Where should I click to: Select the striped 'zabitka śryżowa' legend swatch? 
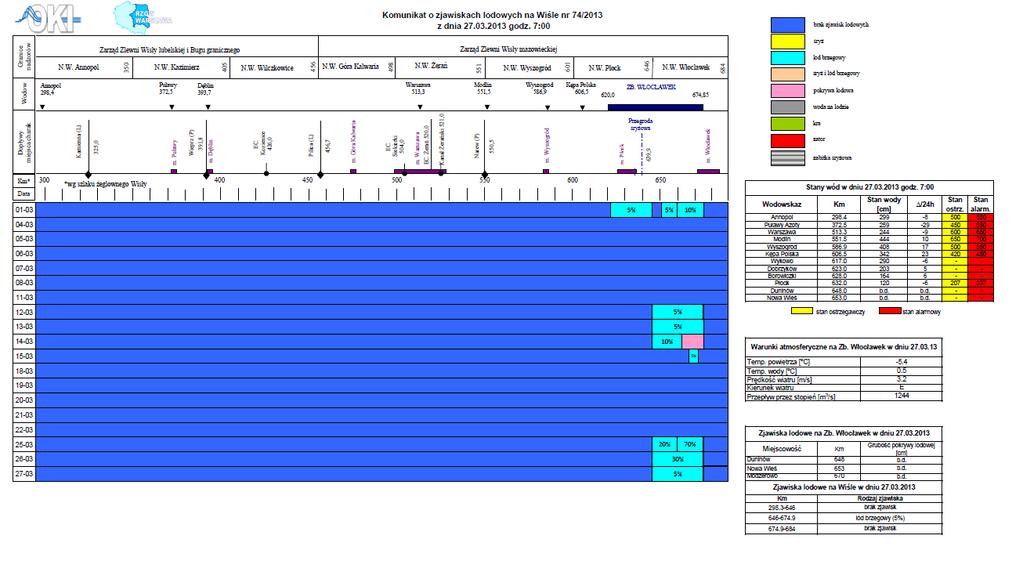[787, 158]
